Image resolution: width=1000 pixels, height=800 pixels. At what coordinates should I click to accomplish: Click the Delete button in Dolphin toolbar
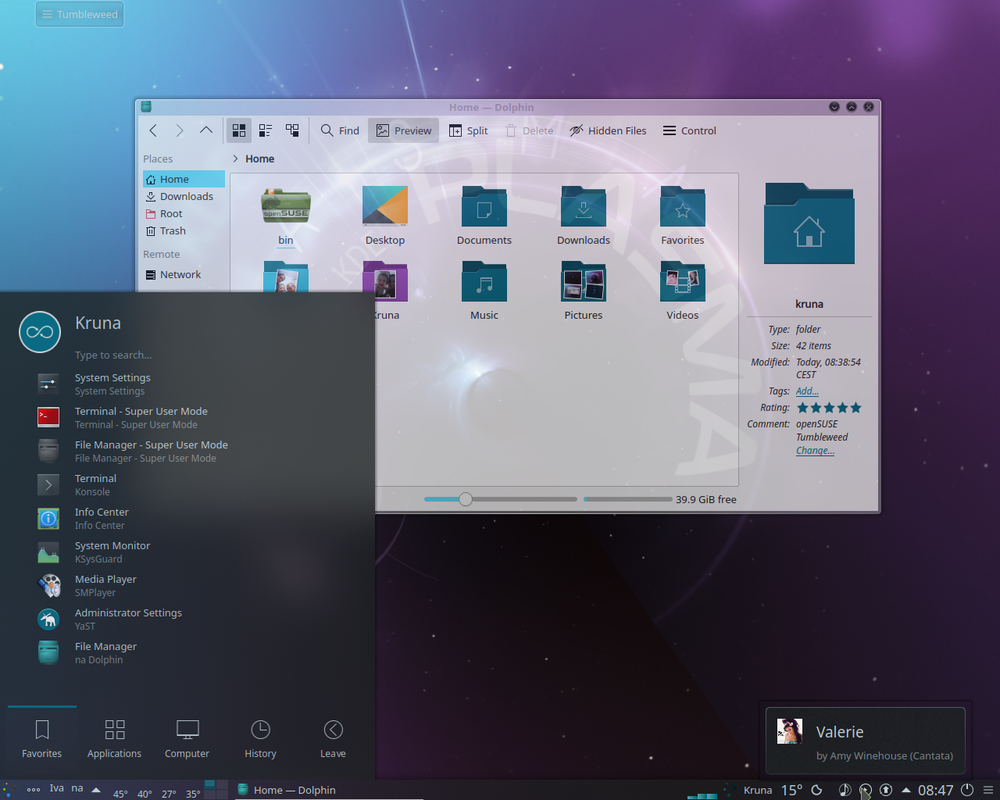click(x=529, y=131)
